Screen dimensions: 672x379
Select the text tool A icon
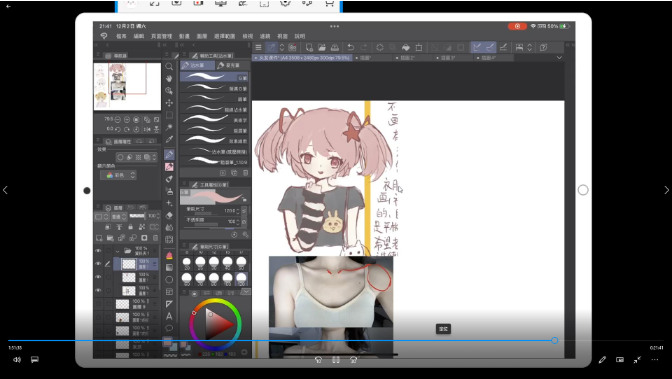(169, 316)
